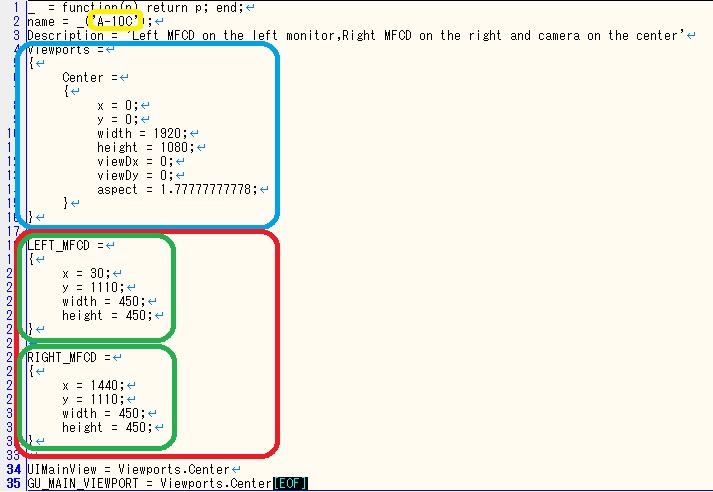
Task: Click 'width = 450;' under LEFT_MFCD
Action: 104,301
